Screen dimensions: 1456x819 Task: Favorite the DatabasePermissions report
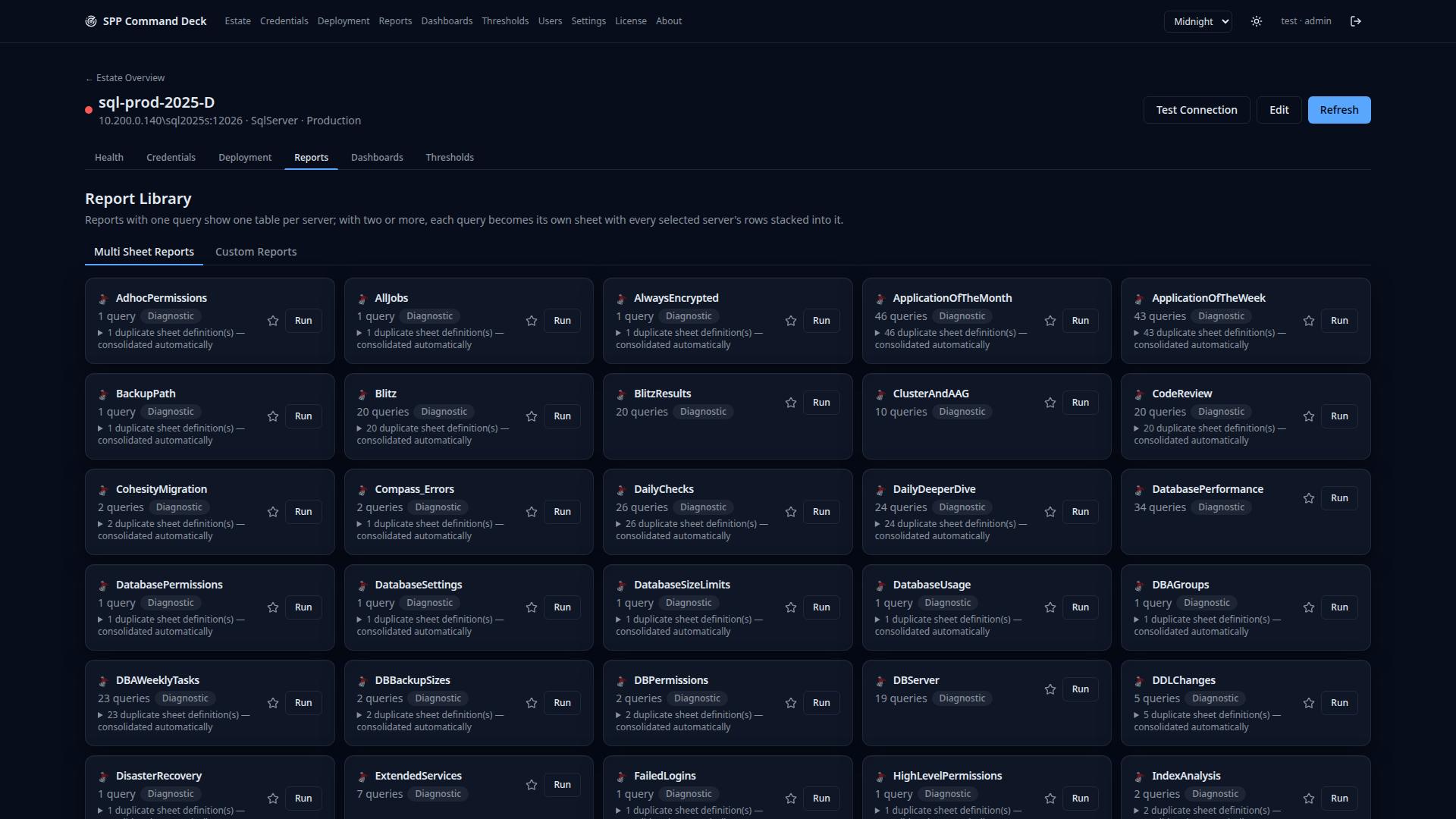273,607
